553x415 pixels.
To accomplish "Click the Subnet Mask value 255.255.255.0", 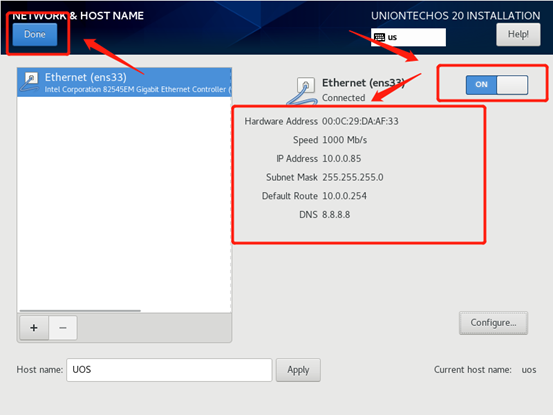I will pyautogui.click(x=353, y=177).
